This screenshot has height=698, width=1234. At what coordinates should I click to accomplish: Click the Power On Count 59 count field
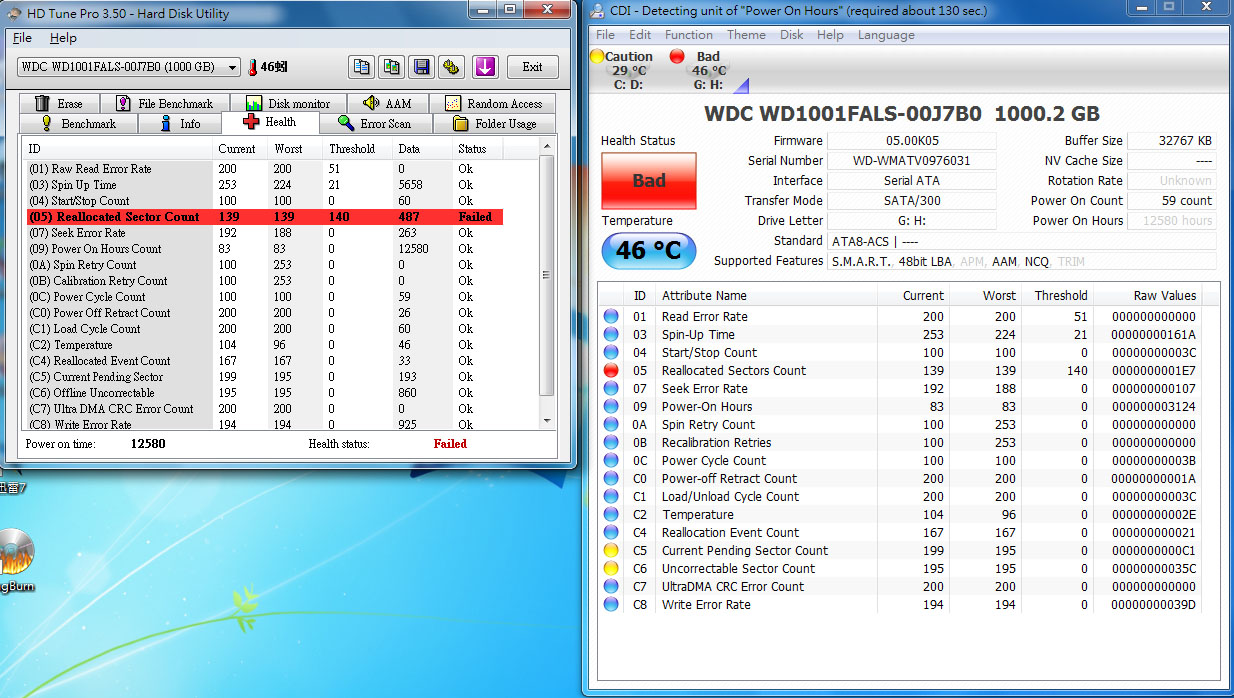tap(1174, 200)
